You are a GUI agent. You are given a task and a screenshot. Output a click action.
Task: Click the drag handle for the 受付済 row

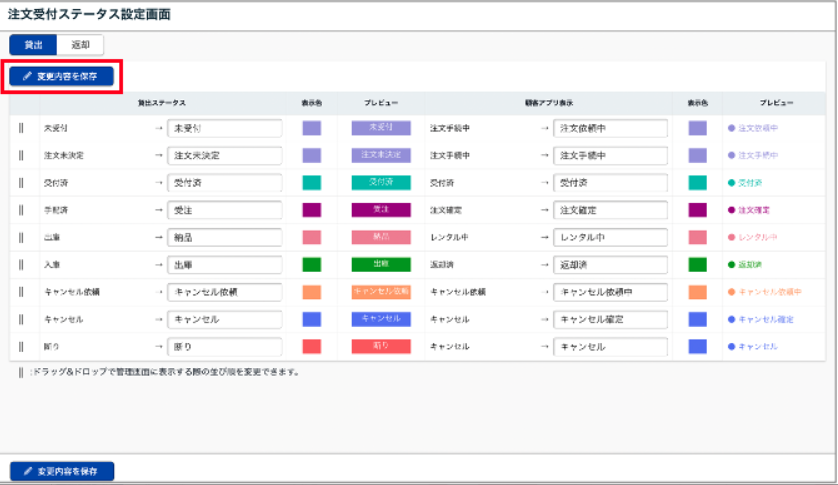coord(20,182)
